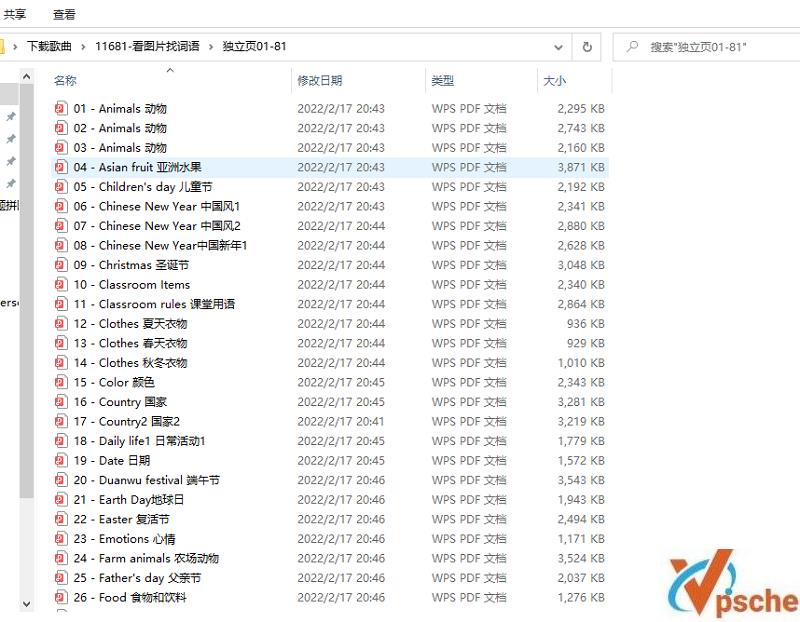The width and height of the screenshot is (800, 622).
Task: Navigate to "11681-看图片找词语" via breadcrumb
Action: coord(150,46)
